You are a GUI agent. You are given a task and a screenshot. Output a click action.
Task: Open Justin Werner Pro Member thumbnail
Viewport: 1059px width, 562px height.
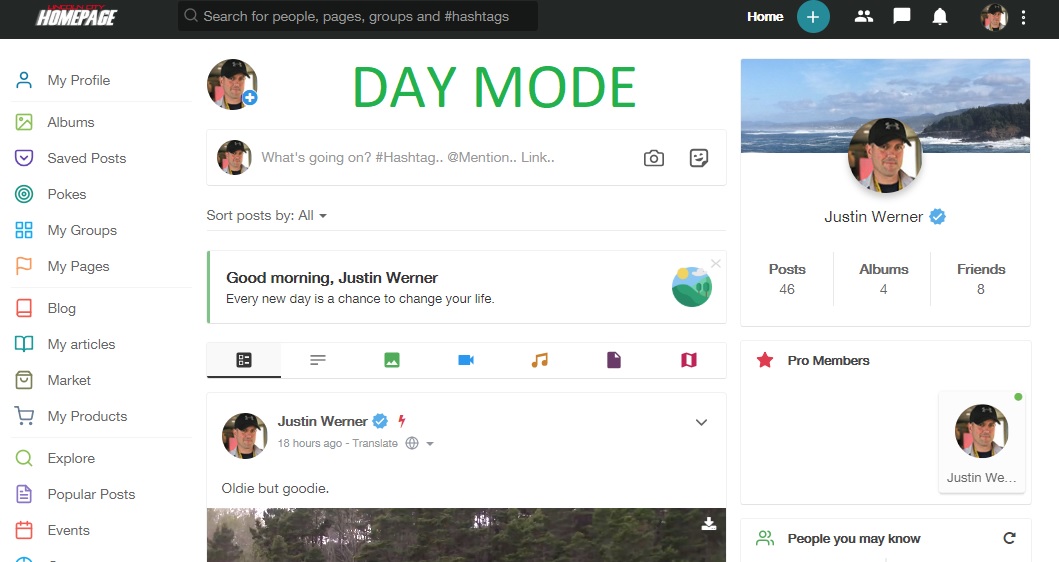[x=982, y=443]
